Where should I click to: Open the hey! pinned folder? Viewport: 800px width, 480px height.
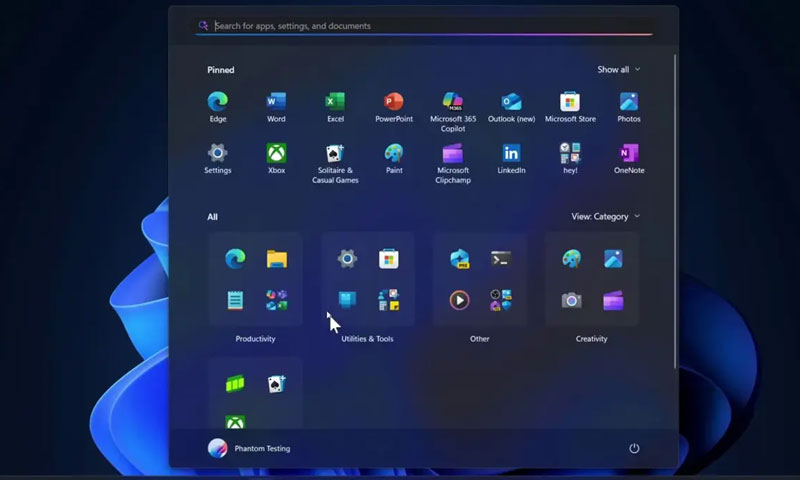coord(570,159)
